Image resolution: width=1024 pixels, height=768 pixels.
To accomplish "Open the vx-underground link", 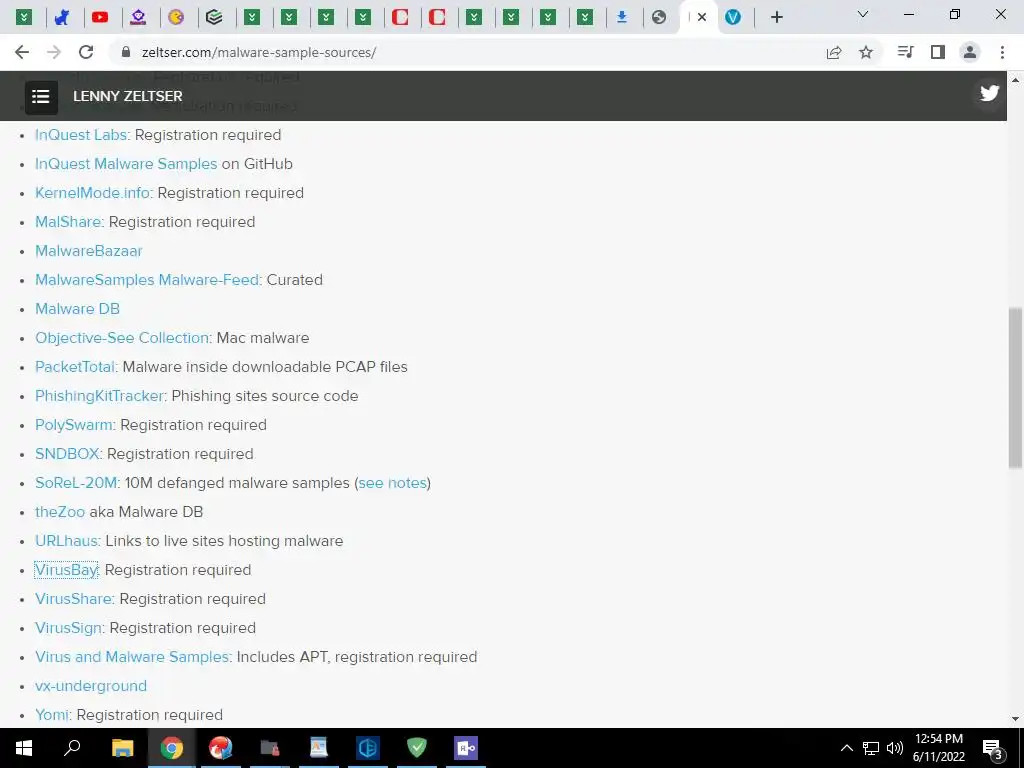I will (x=91, y=686).
